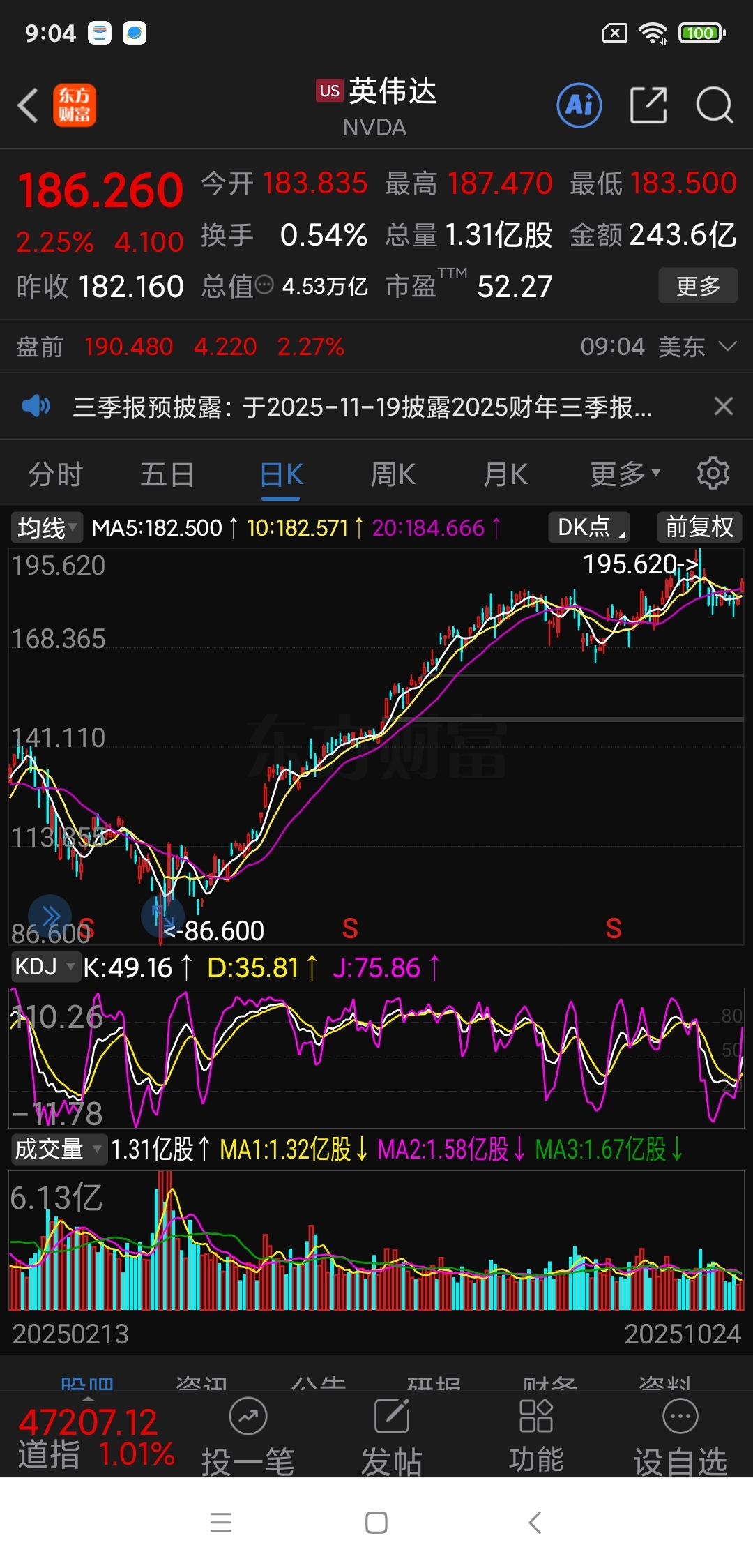This screenshot has height=1568, width=753.
Task: Open the search magnifier icon
Action: point(715,105)
